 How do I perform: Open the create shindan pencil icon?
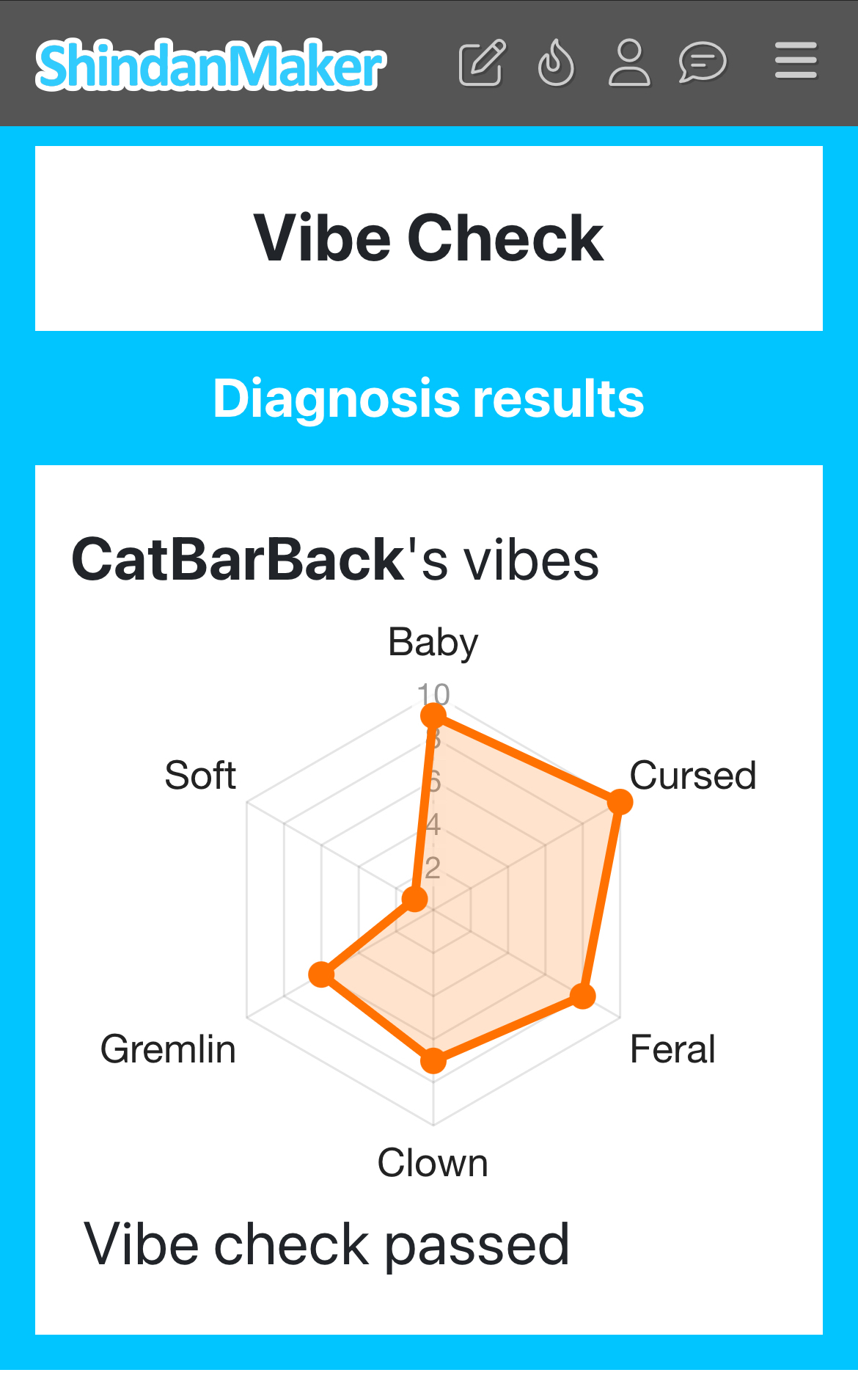coord(482,64)
